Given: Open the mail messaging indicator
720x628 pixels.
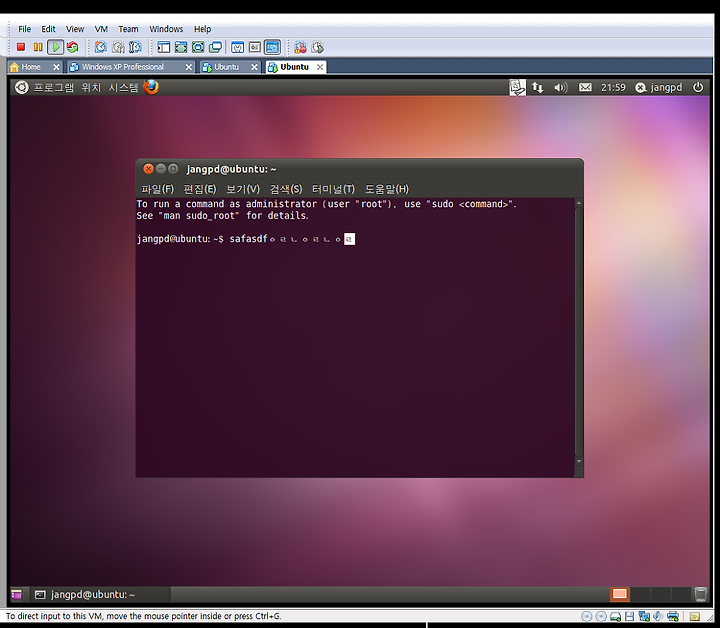Looking at the screenshot, I should (x=585, y=87).
